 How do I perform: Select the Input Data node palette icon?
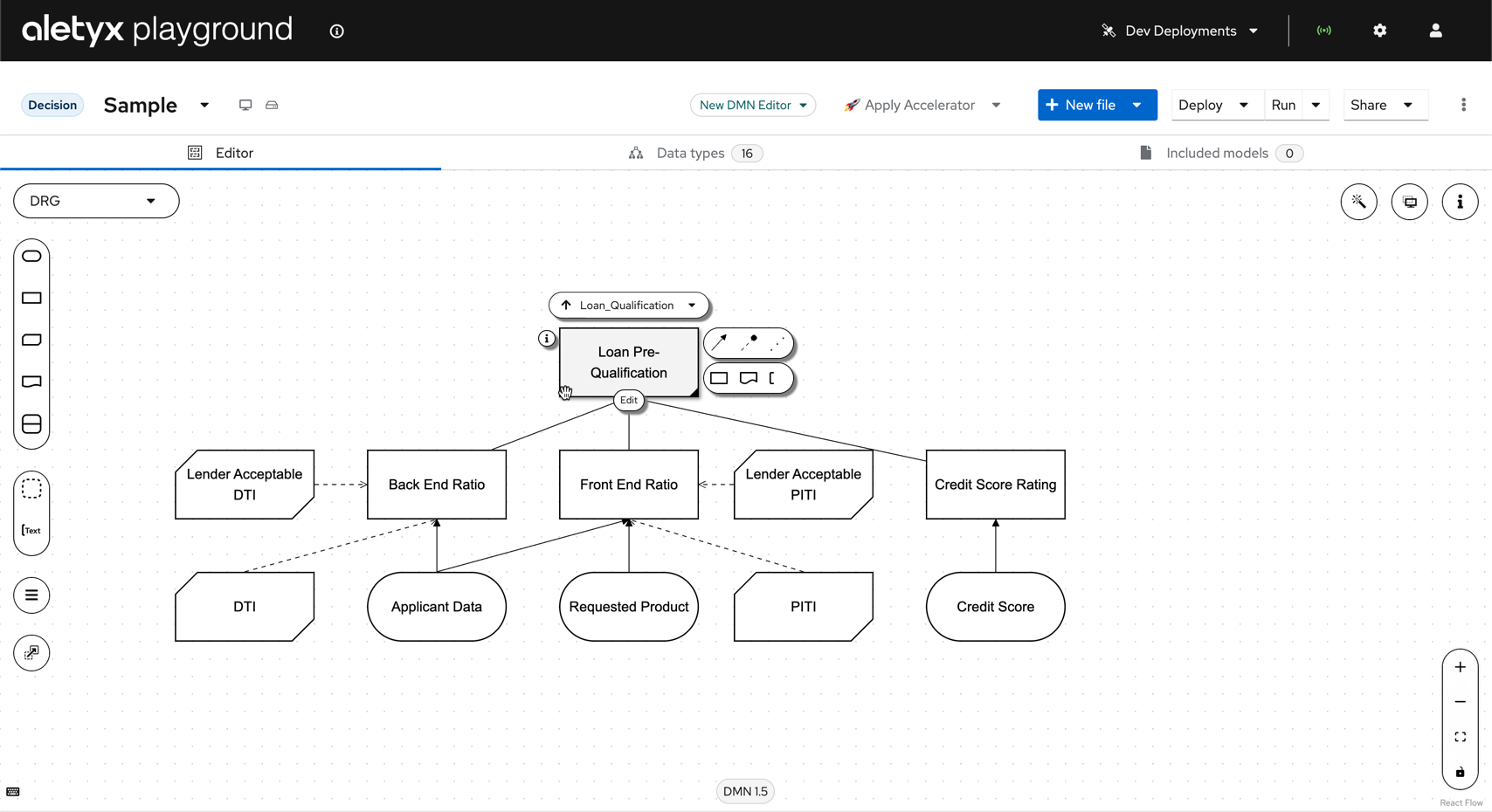31,257
